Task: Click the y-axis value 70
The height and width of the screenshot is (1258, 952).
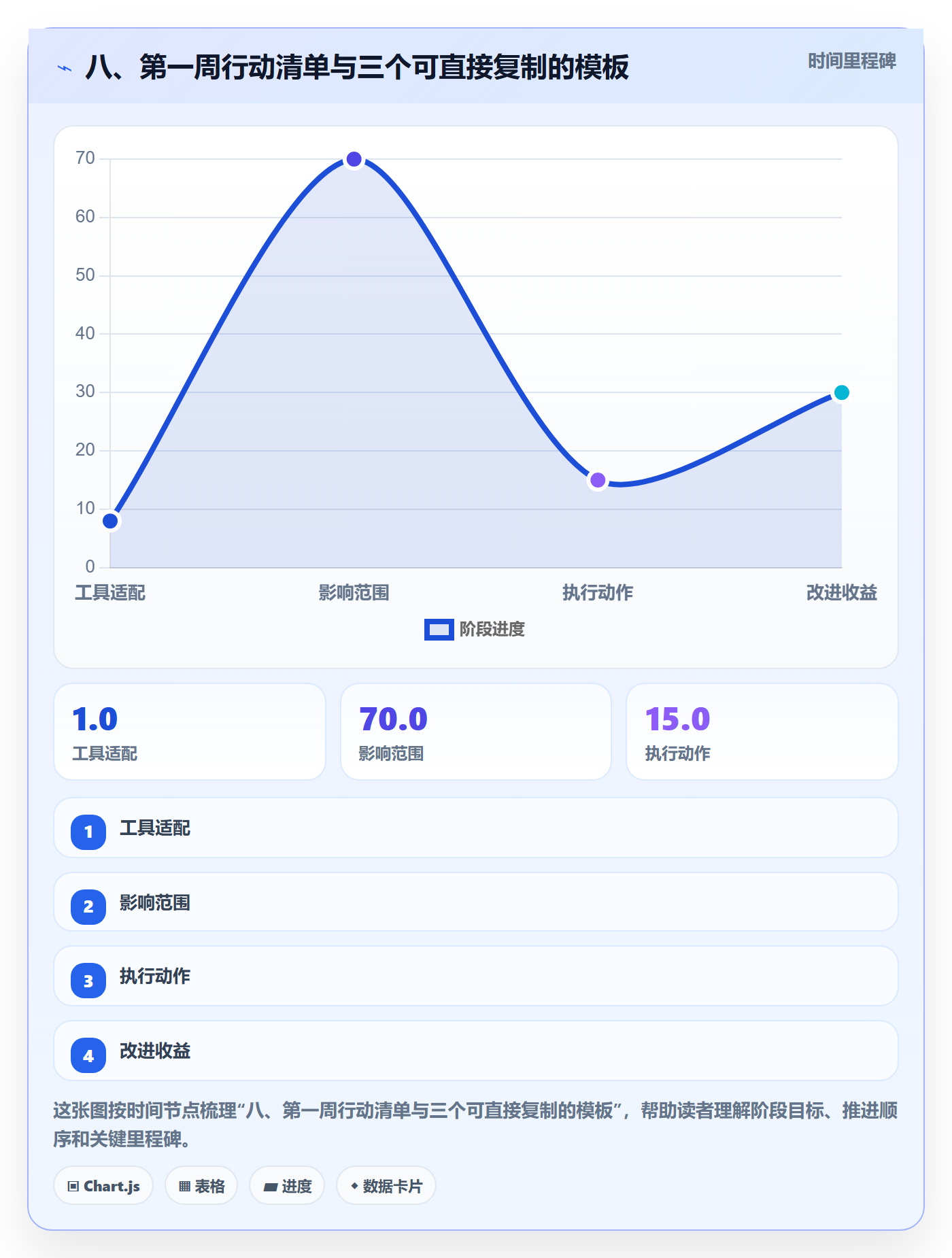Action: pos(85,158)
